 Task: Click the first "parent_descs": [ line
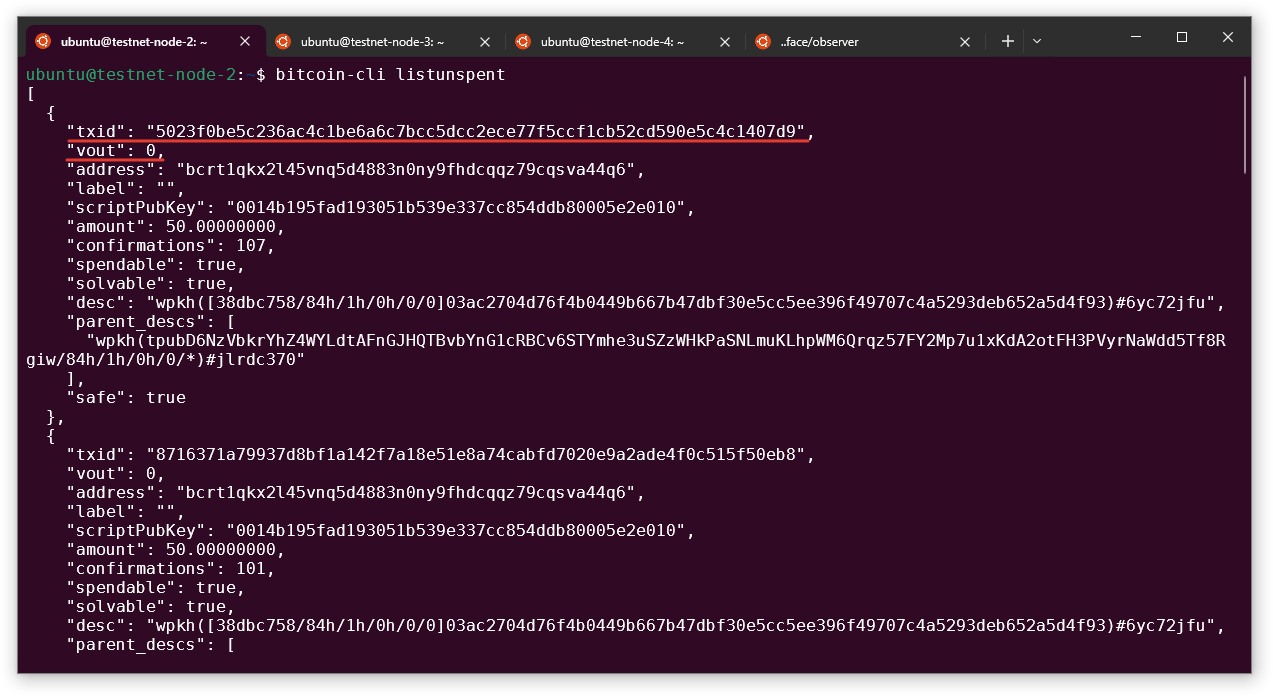(x=150, y=321)
